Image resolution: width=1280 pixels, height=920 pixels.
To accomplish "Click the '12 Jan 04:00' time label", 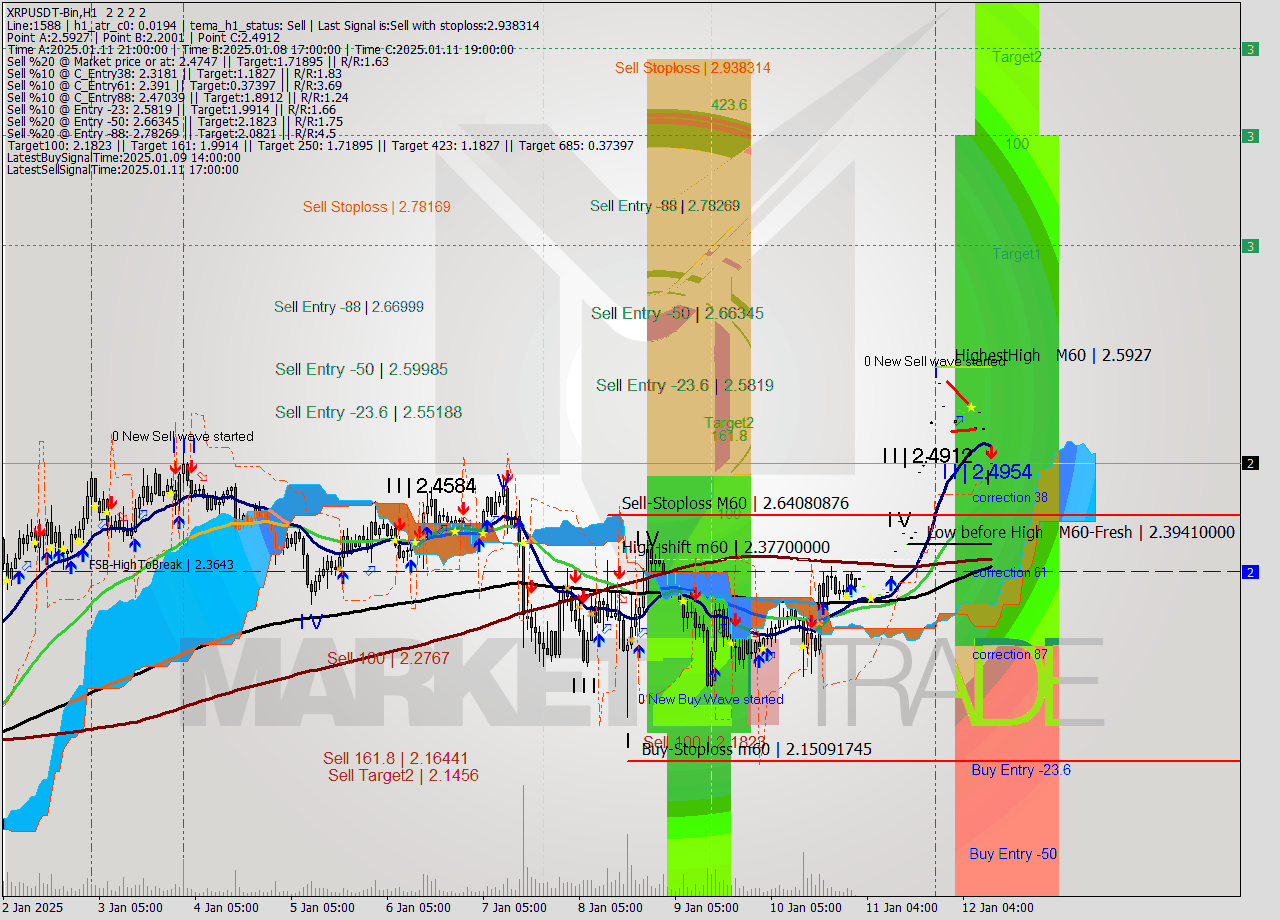I will pyautogui.click(x=998, y=908).
